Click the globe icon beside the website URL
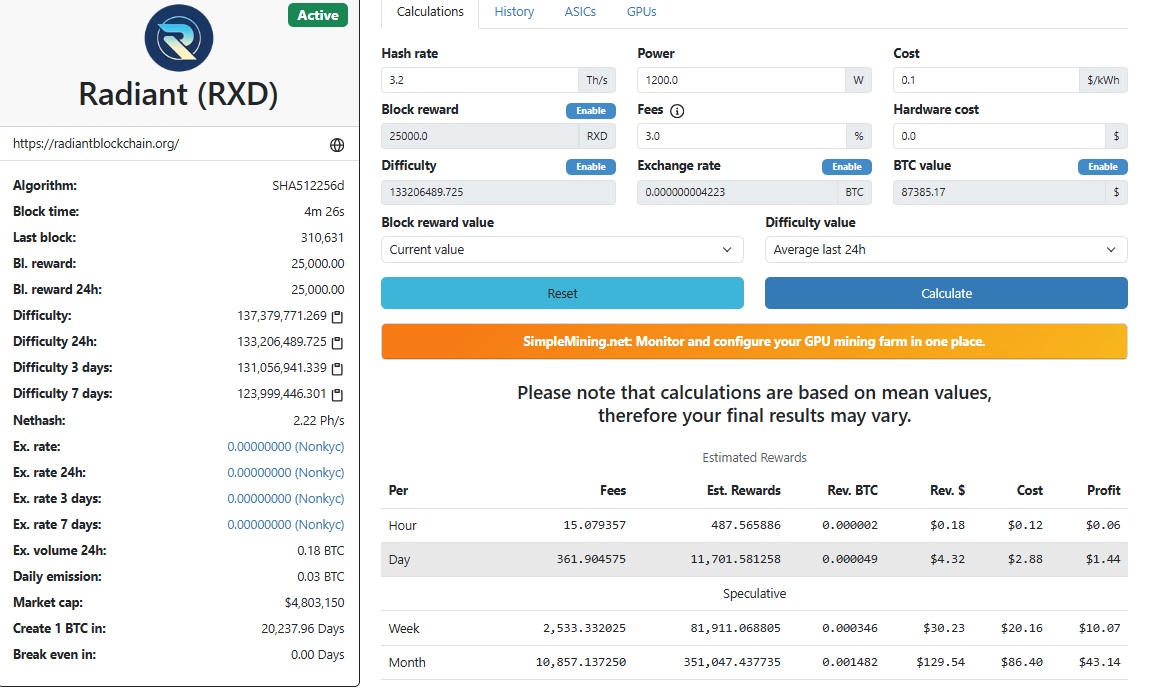 [x=336, y=145]
